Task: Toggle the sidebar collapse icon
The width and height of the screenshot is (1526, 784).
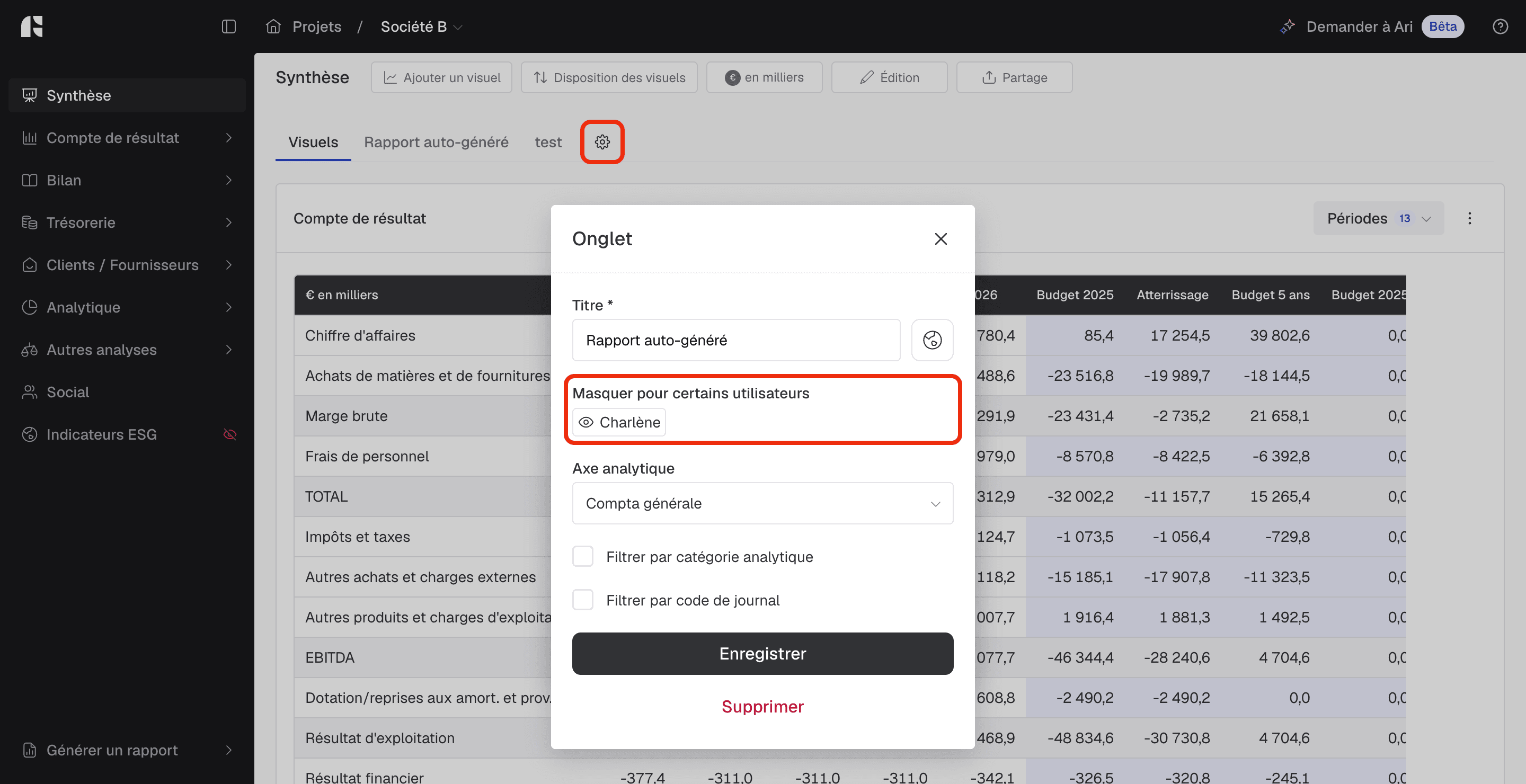Action: (229, 26)
